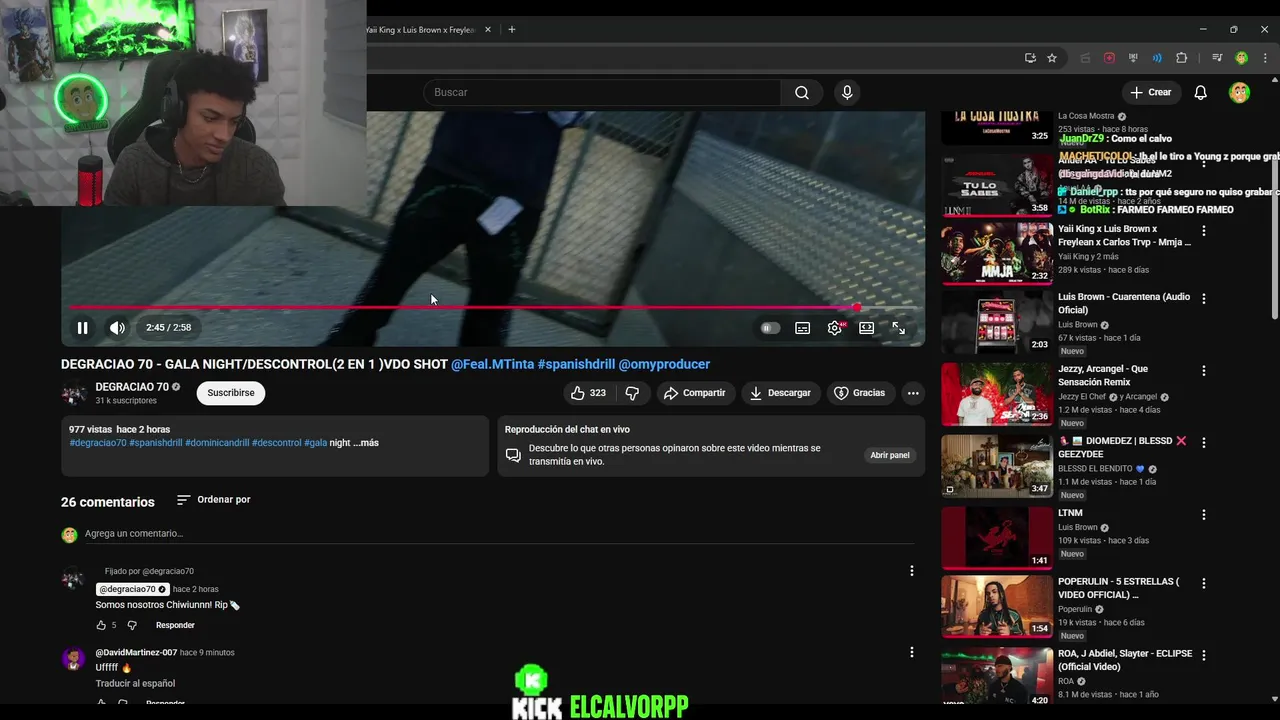Select the Yaii King x Luis Brown tab
Image resolution: width=1280 pixels, height=720 pixels.
point(420,30)
